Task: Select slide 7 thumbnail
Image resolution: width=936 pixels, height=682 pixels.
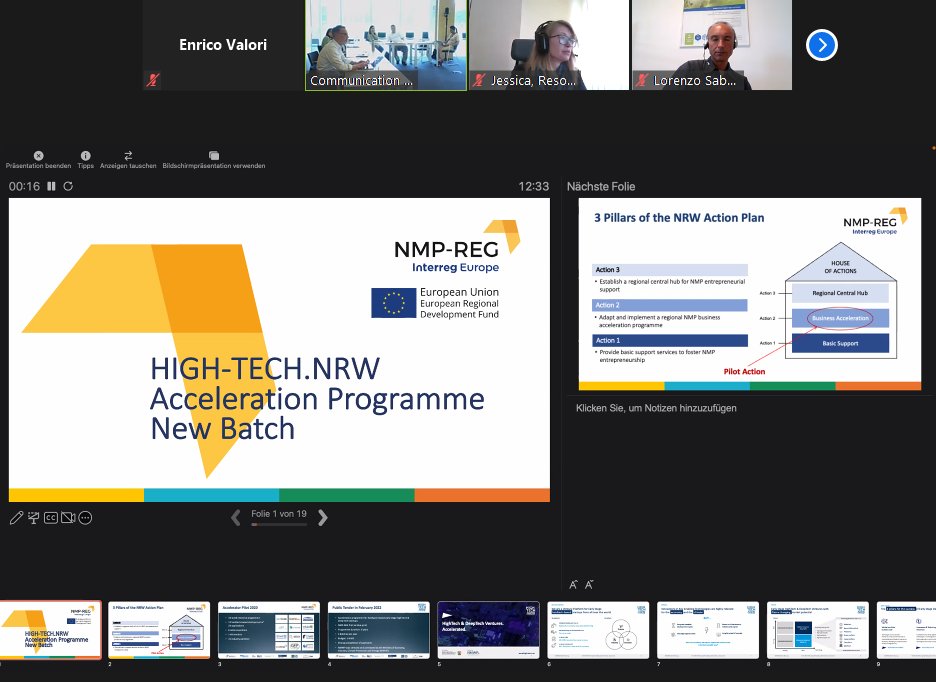Action: (708, 629)
